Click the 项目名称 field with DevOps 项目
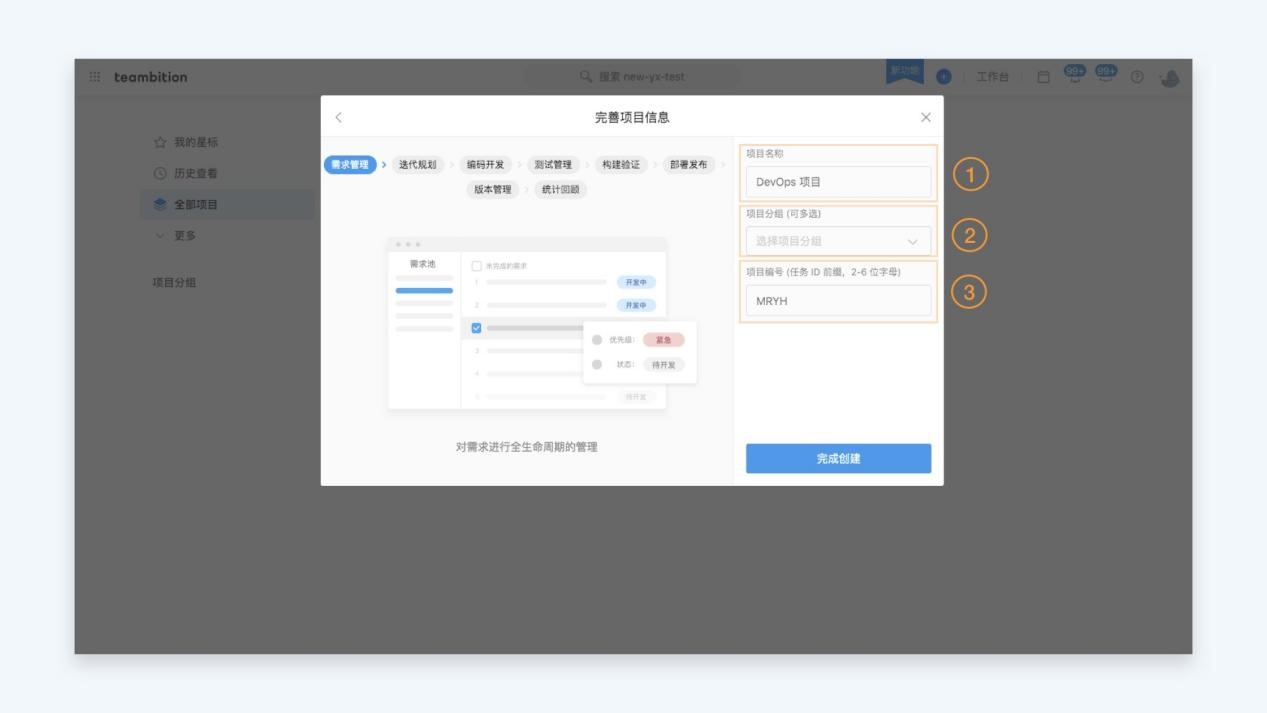This screenshot has height=713, width=1267. [x=838, y=182]
